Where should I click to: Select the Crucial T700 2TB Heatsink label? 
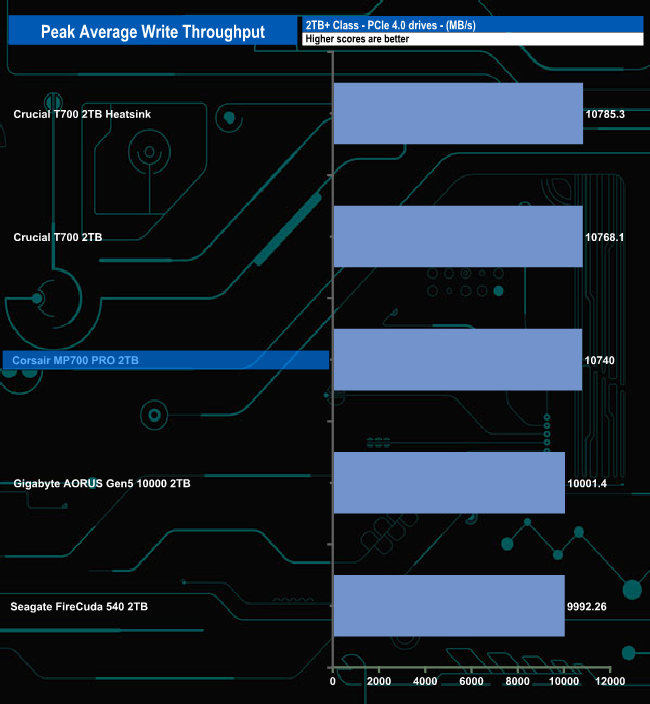coord(82,114)
